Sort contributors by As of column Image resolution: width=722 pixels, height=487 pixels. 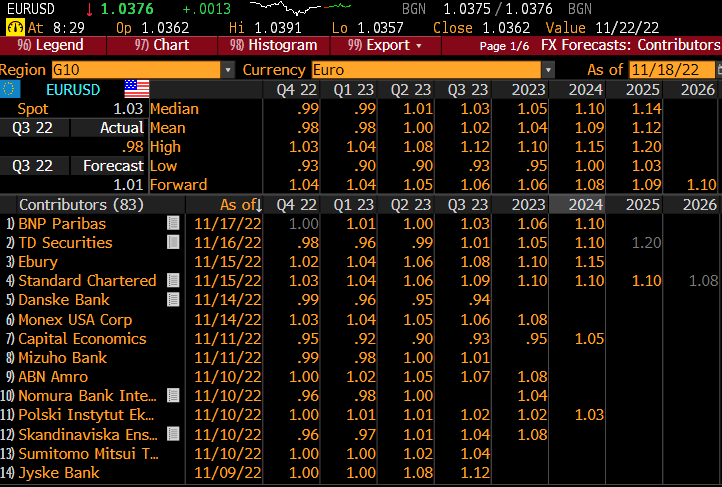(x=240, y=204)
